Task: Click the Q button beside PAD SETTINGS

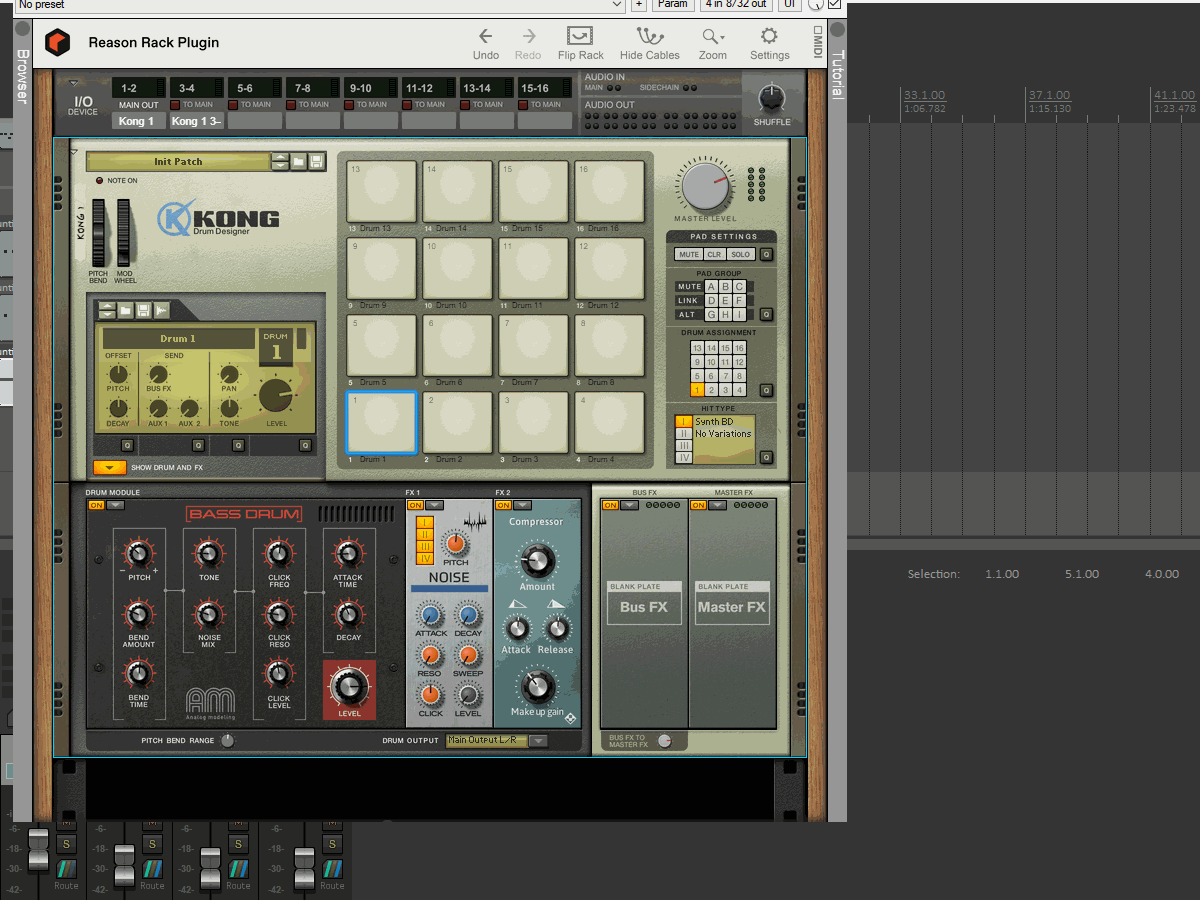Action: [x=766, y=254]
